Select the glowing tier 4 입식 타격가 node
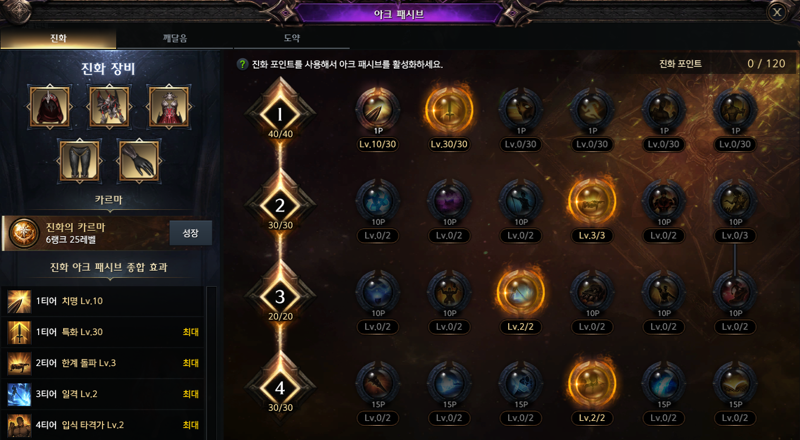 point(592,384)
